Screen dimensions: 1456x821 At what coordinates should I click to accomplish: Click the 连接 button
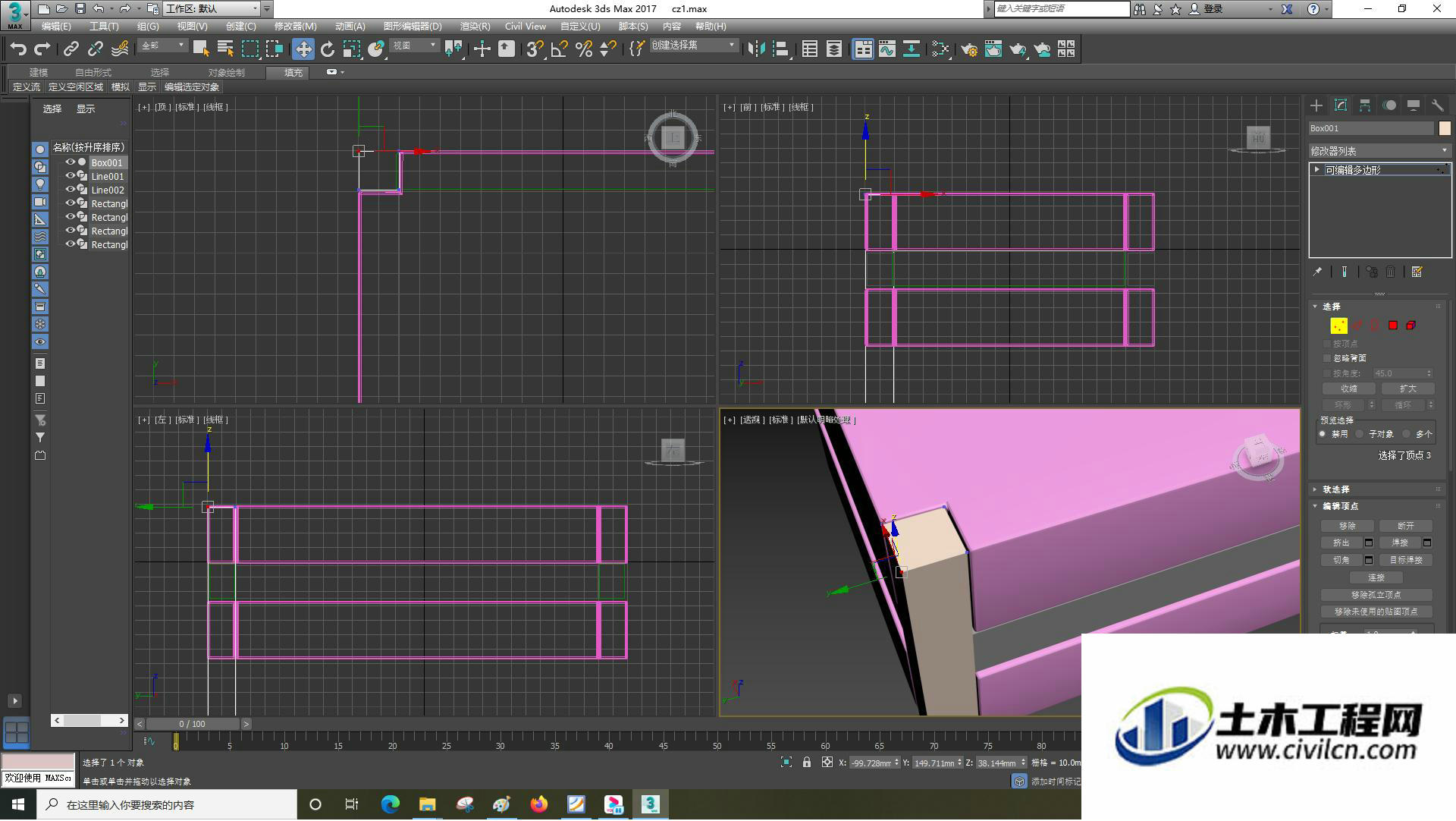point(1376,577)
